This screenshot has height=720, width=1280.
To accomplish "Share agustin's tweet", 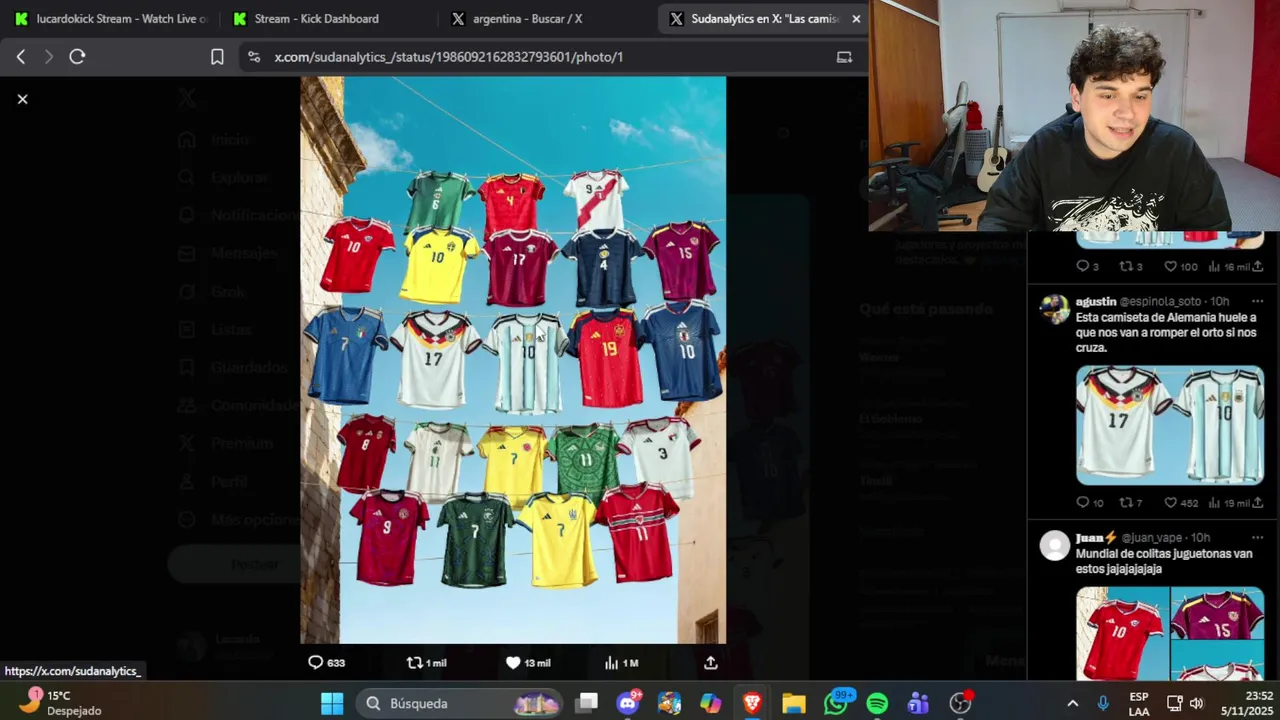I will coord(1258,503).
